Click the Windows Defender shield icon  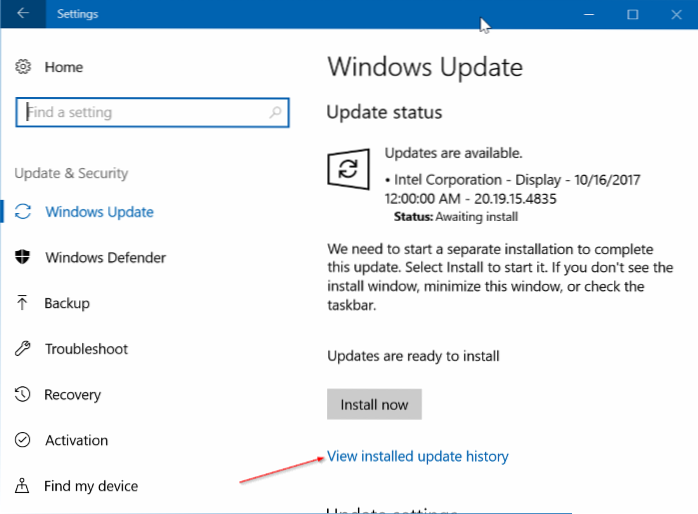click(23, 258)
